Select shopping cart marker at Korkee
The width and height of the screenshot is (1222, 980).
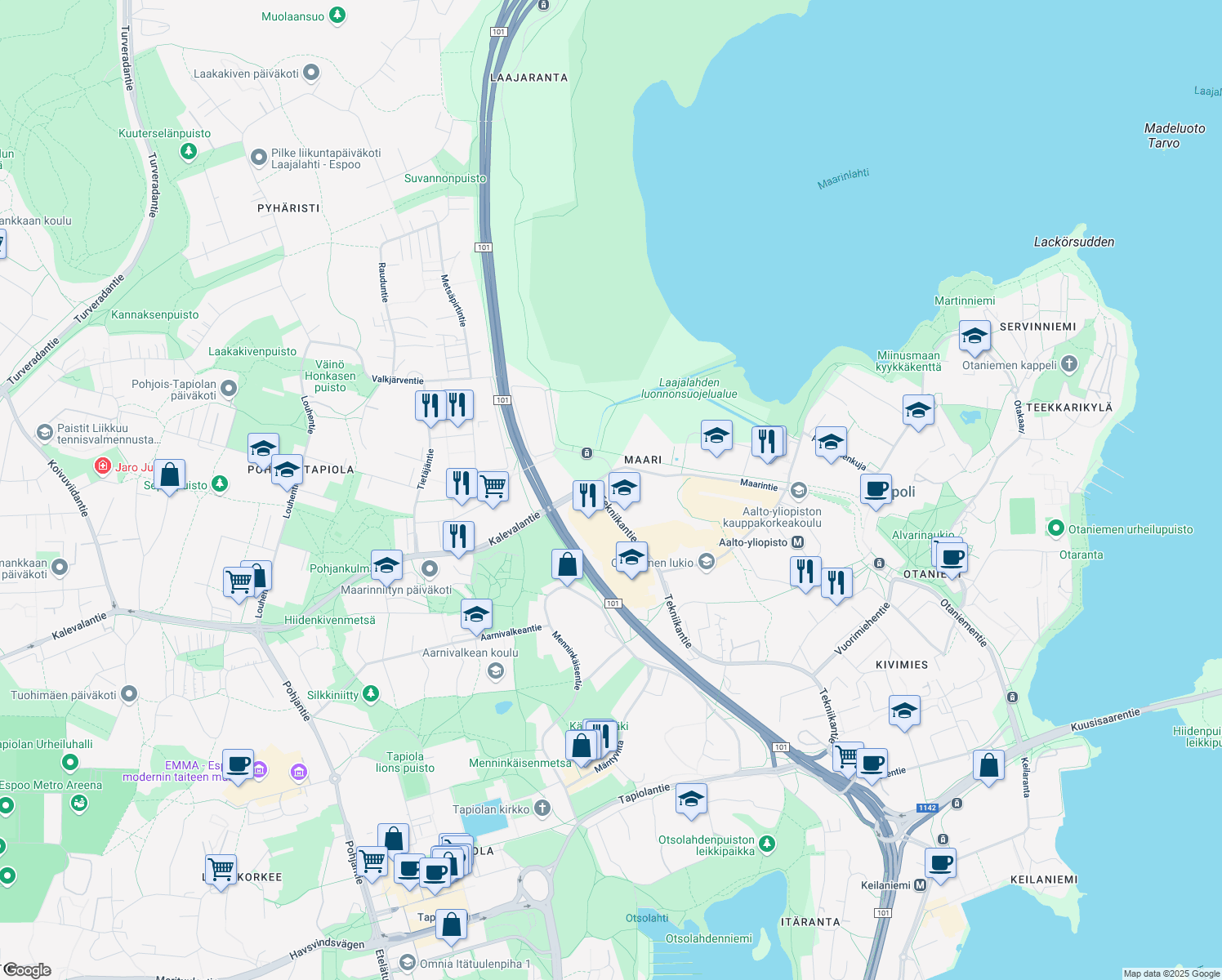coord(221,871)
